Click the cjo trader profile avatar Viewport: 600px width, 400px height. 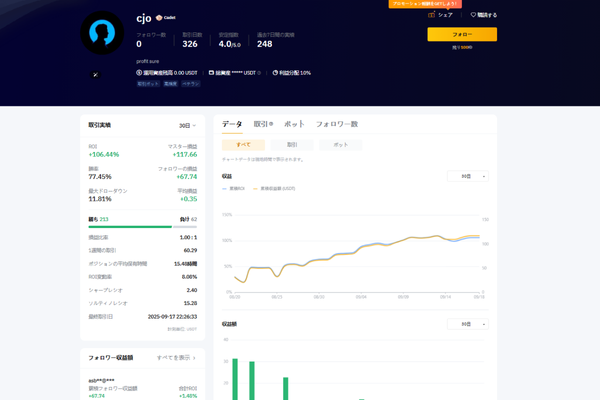(101, 33)
